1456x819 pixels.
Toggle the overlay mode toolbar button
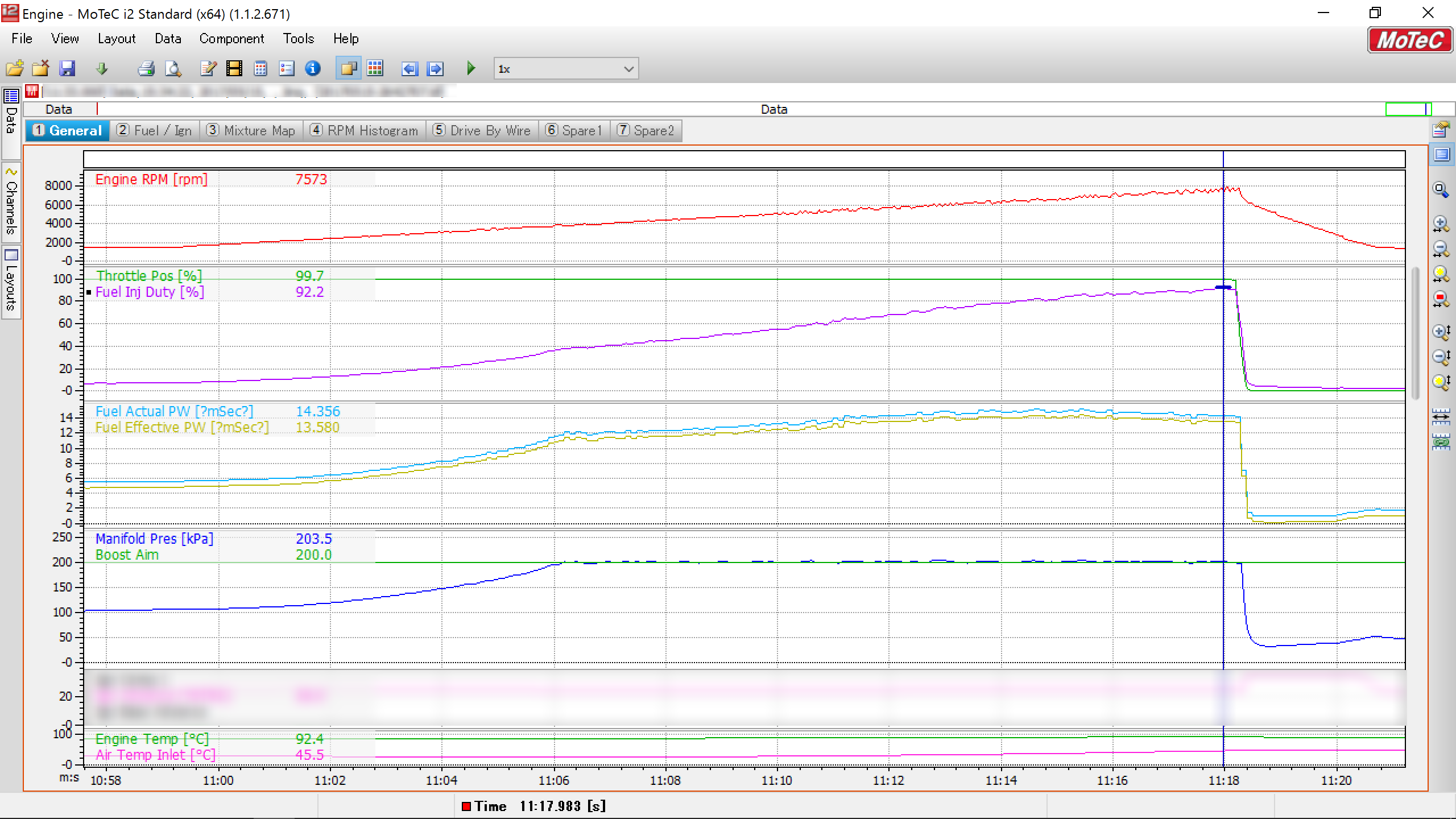coord(348,69)
